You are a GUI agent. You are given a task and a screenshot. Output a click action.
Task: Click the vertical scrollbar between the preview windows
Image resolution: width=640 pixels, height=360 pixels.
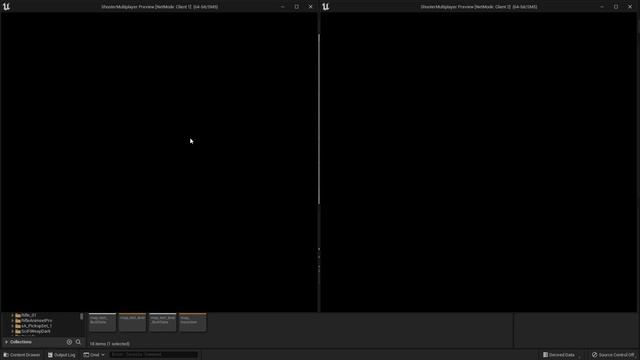pos(319,119)
